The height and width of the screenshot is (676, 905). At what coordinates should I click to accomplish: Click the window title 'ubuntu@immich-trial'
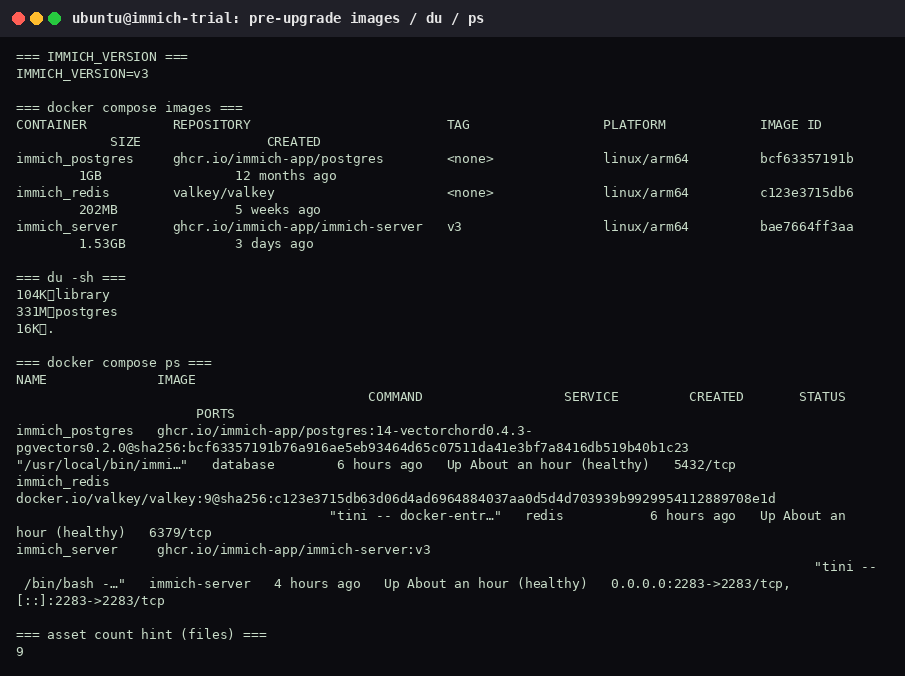pyautogui.click(x=155, y=18)
